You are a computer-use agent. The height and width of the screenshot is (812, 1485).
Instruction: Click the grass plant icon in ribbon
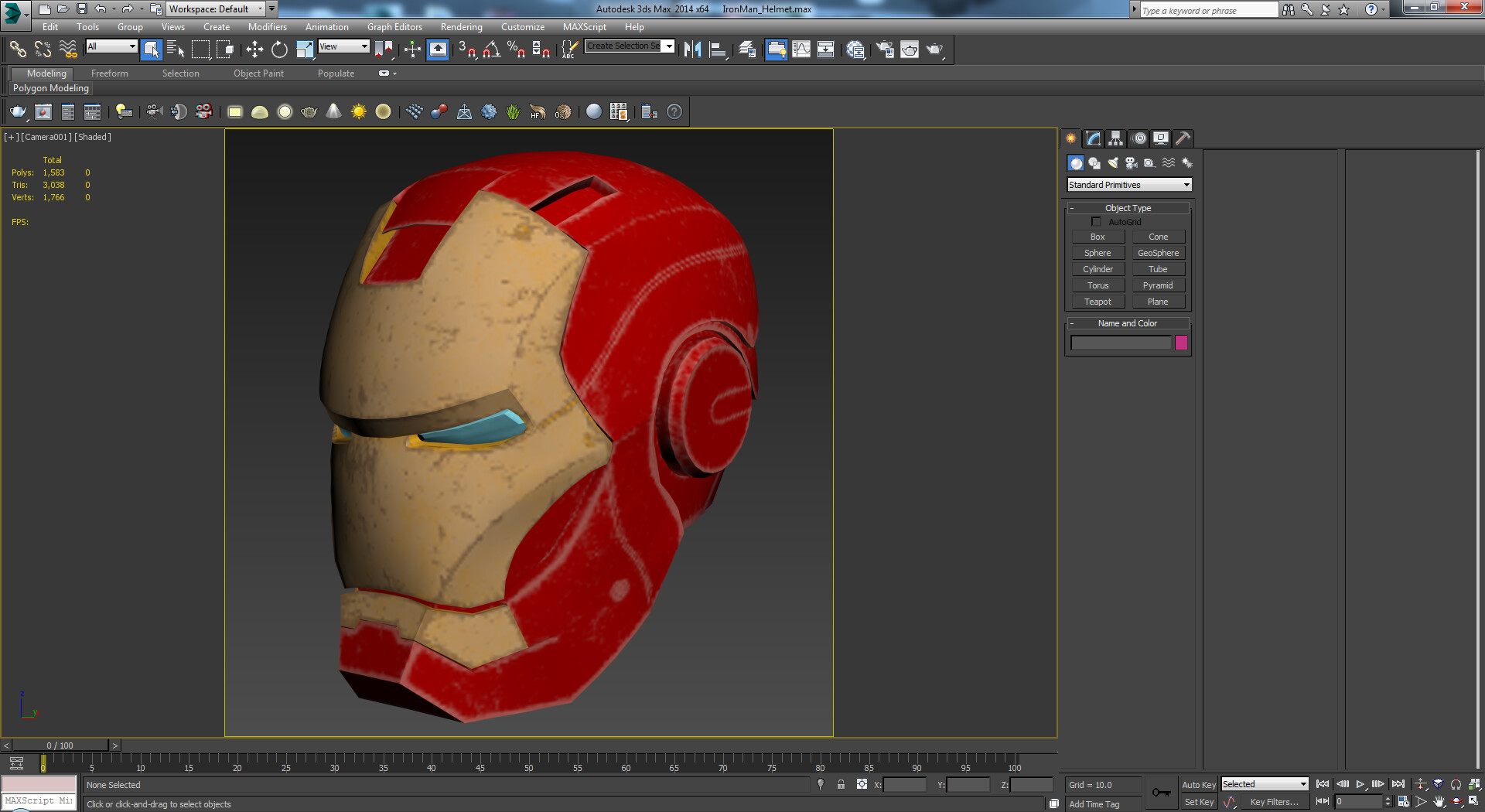(x=513, y=112)
